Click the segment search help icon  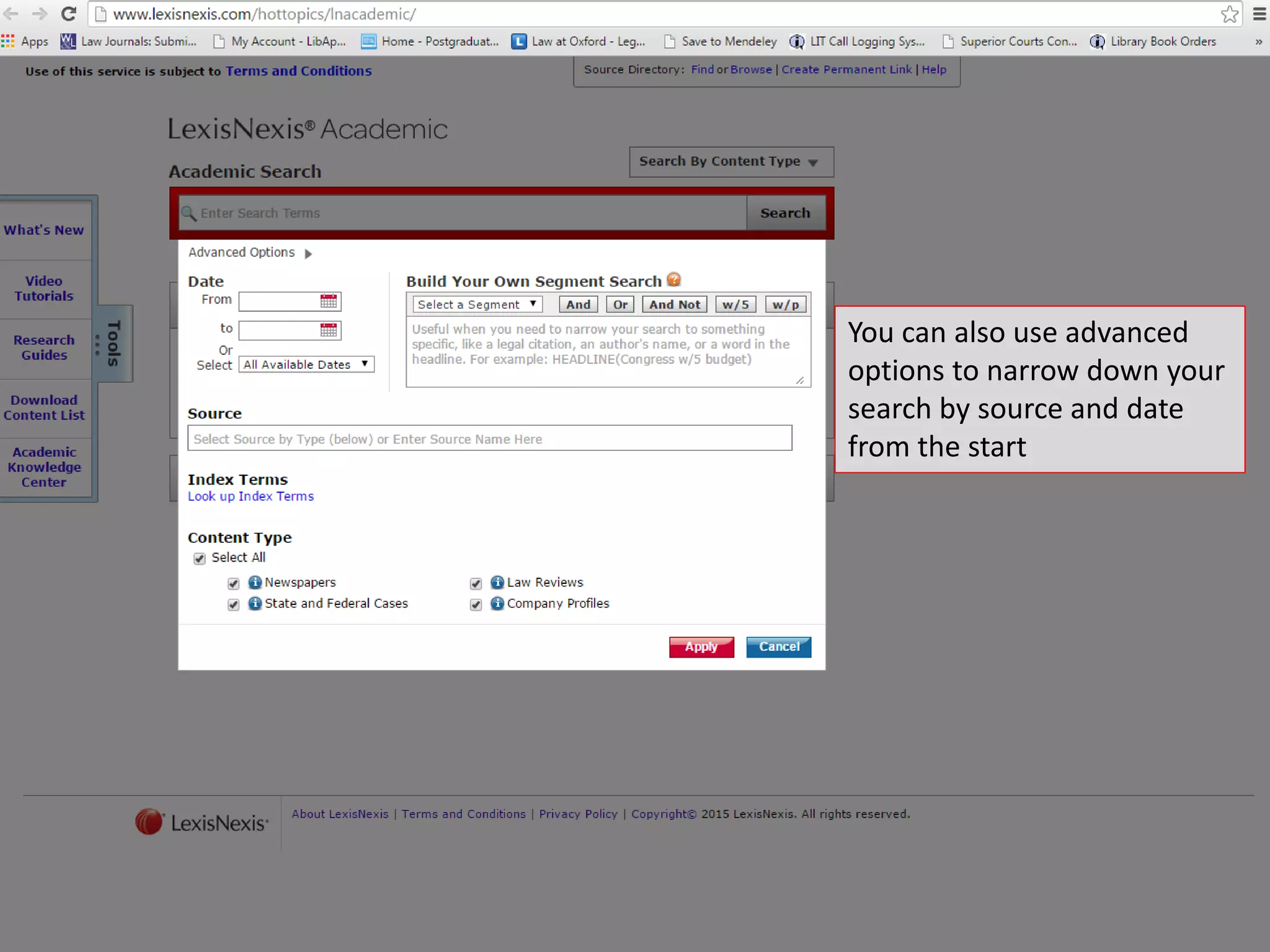673,280
